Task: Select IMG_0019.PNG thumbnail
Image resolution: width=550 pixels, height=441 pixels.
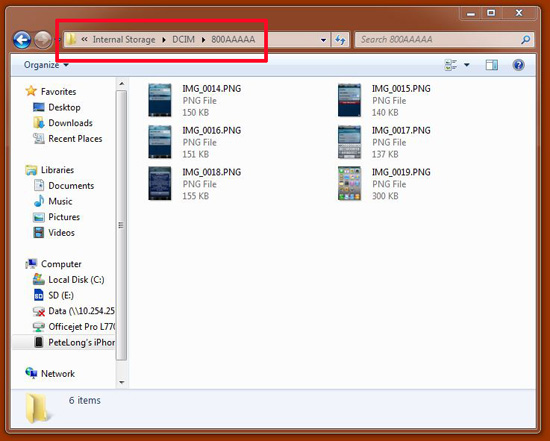Action: point(349,183)
